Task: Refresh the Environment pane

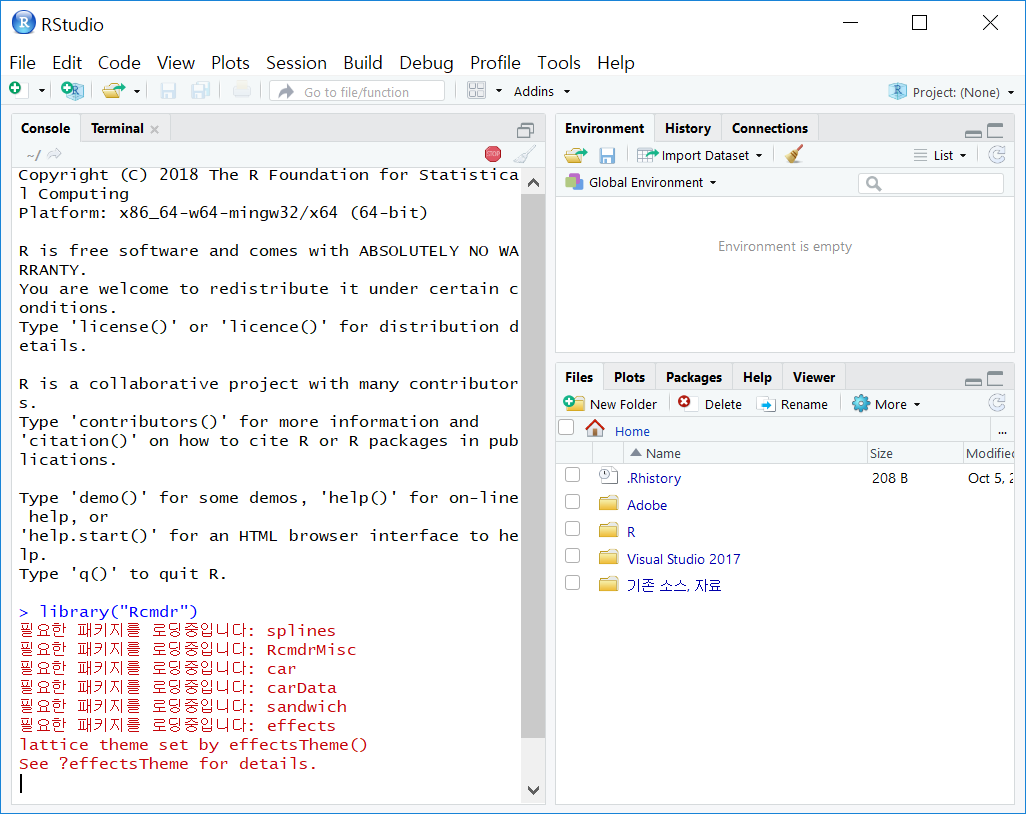Action: pos(997,155)
